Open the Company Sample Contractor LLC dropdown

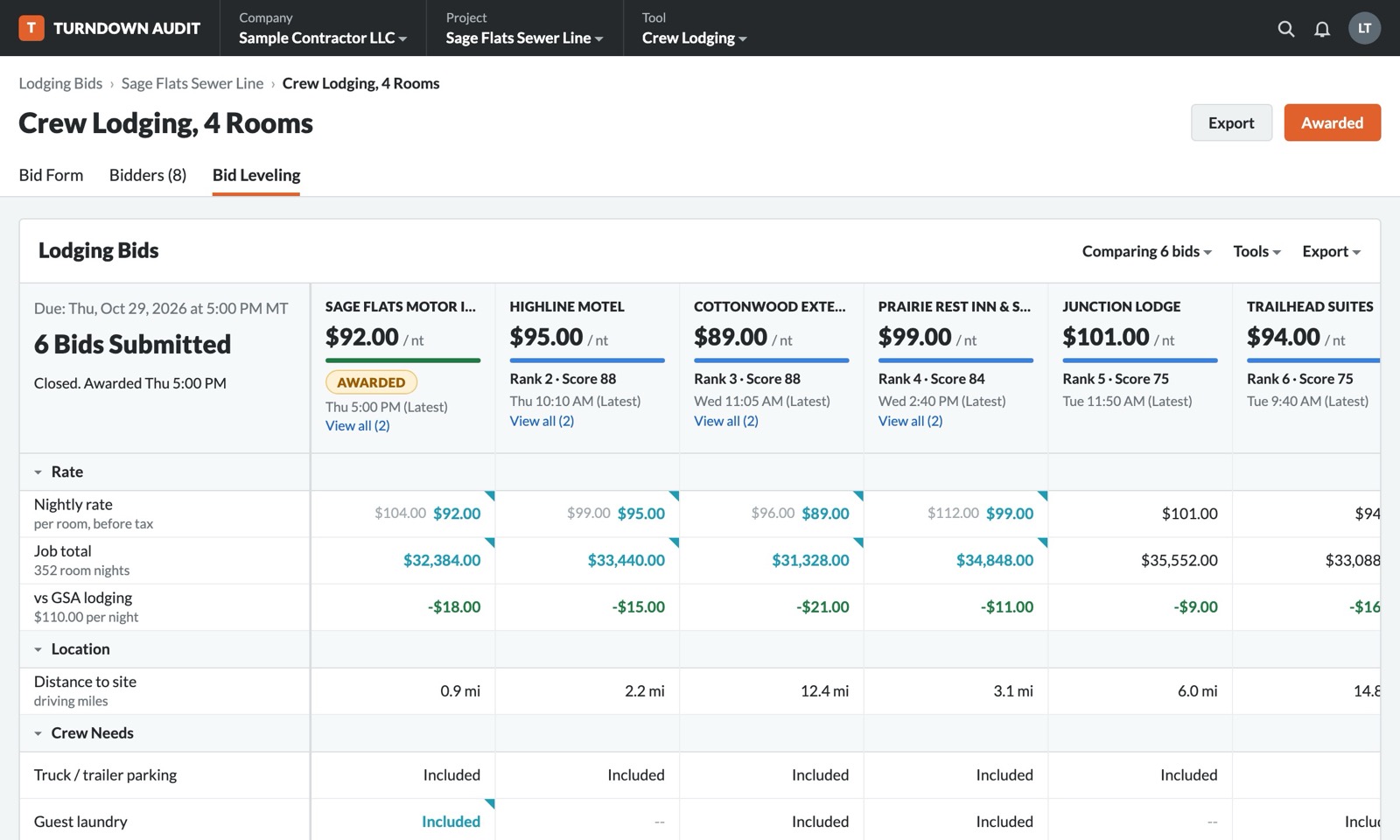click(x=323, y=28)
